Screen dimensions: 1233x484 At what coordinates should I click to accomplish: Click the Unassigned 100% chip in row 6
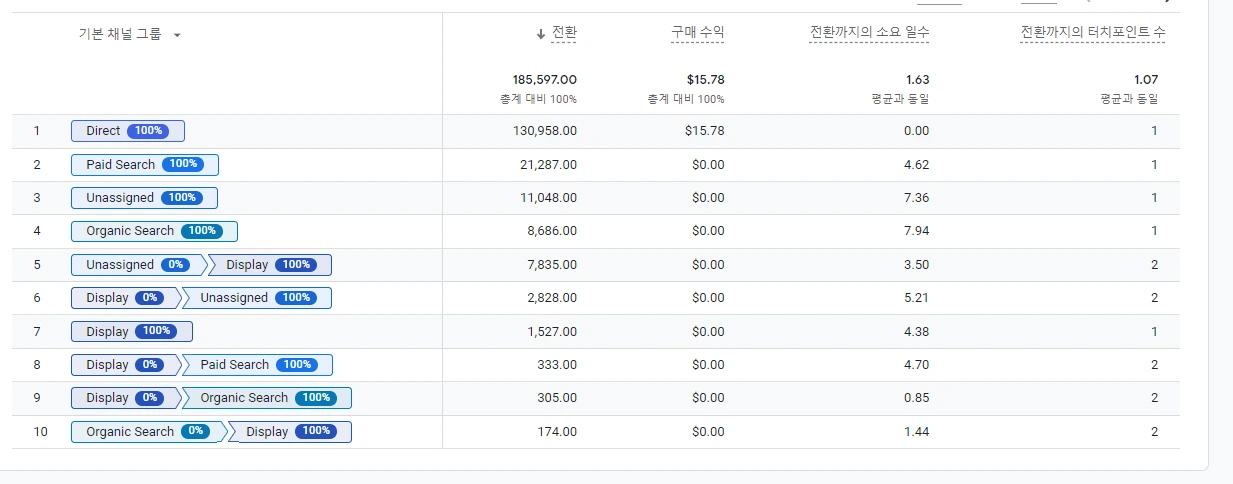(257, 298)
